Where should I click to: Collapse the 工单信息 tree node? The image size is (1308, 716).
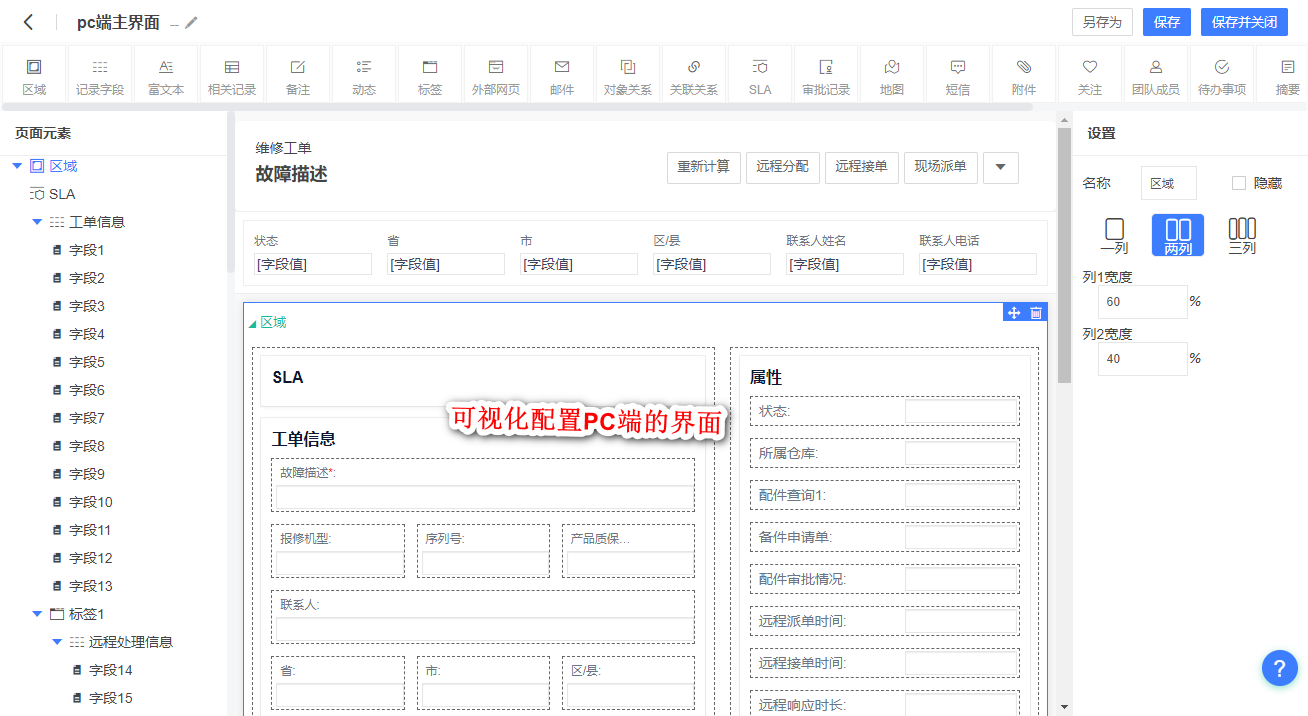tap(37, 222)
